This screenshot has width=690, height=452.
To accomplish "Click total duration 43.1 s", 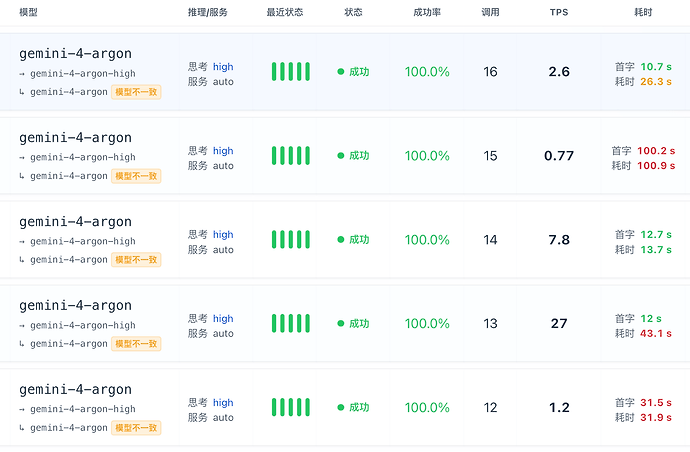I will point(656,333).
